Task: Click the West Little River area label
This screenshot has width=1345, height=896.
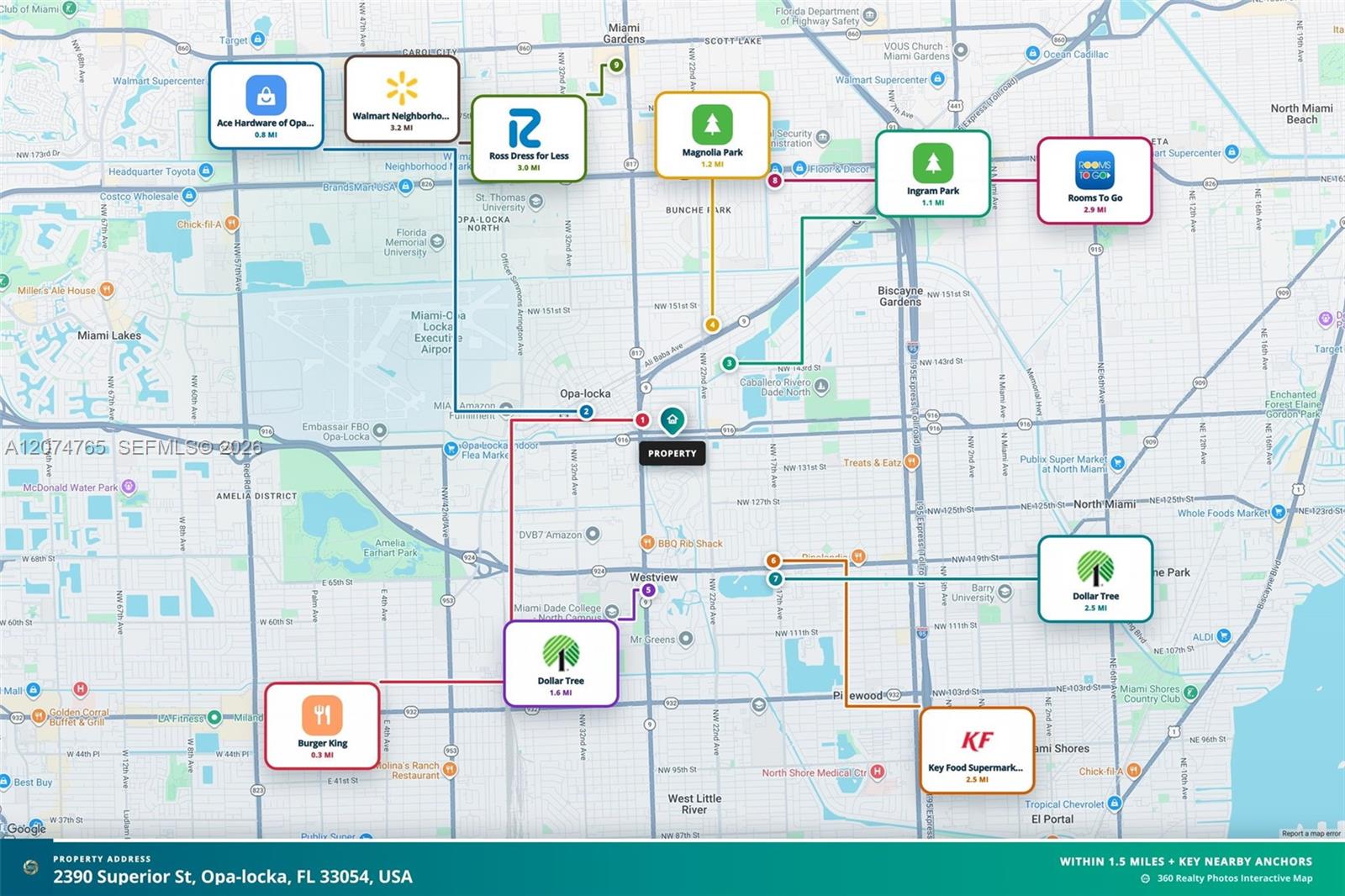Action: (694, 804)
